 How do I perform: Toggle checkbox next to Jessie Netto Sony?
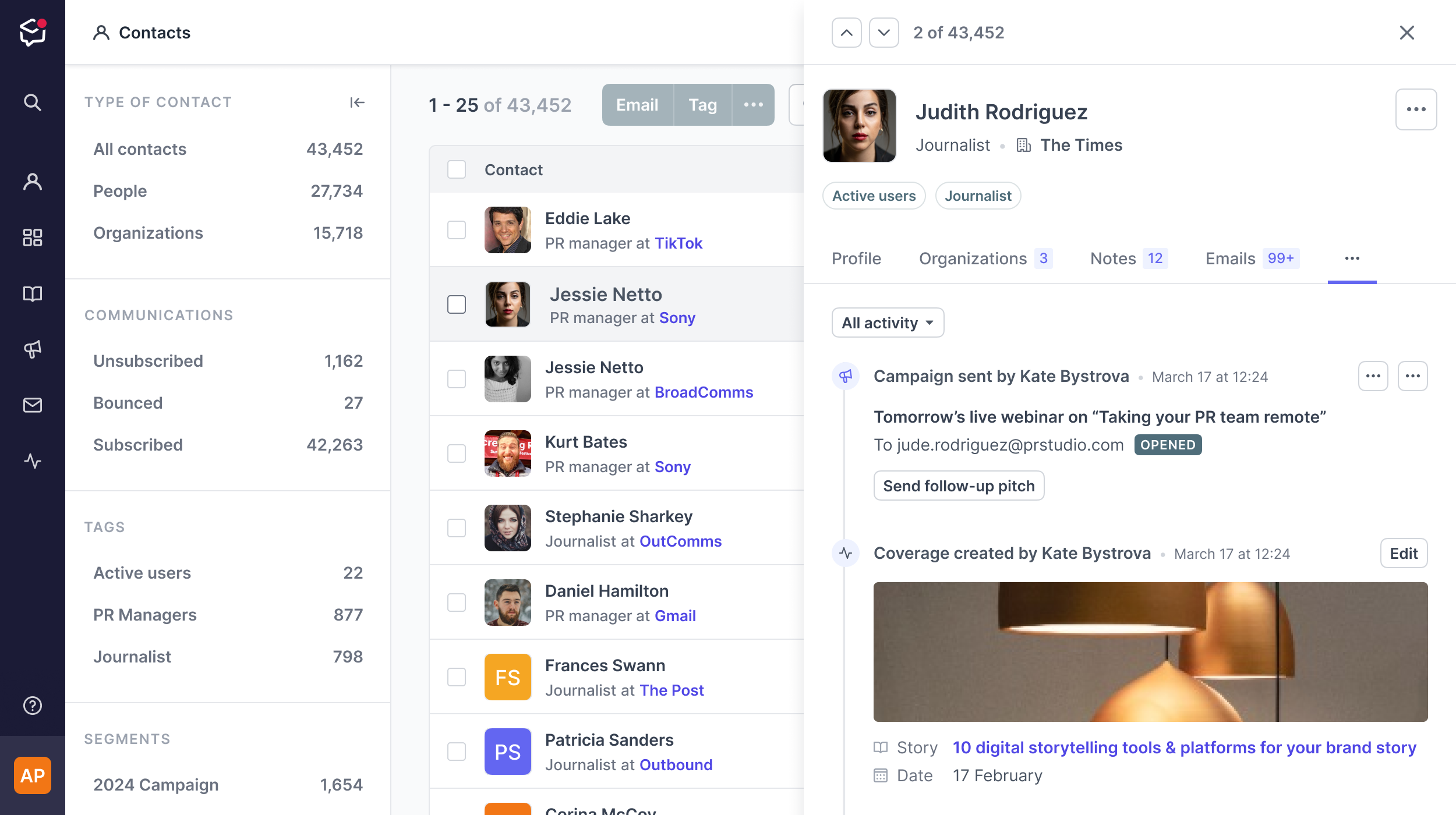(x=457, y=304)
